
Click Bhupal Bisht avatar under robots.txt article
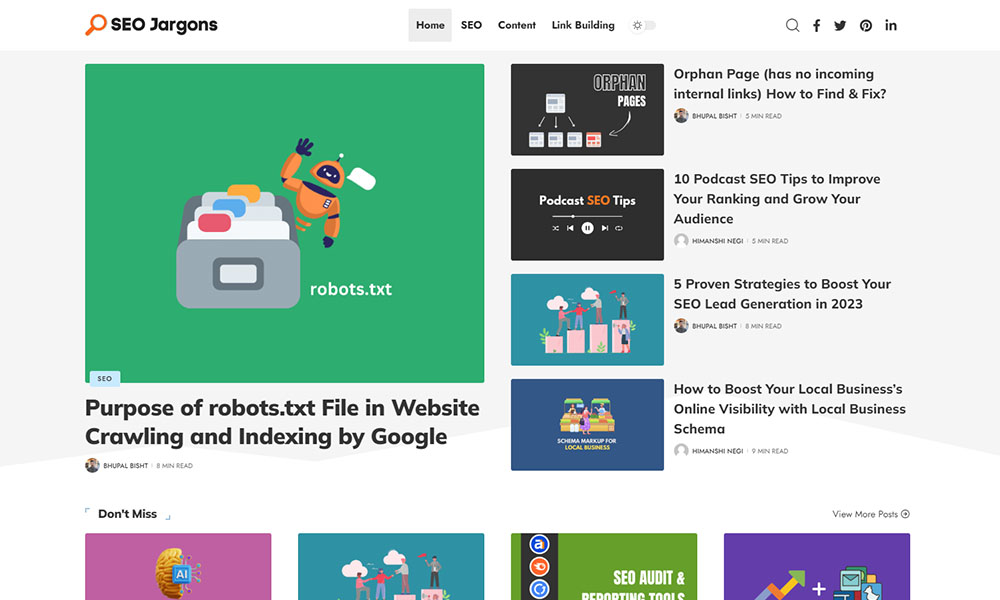pos(92,465)
